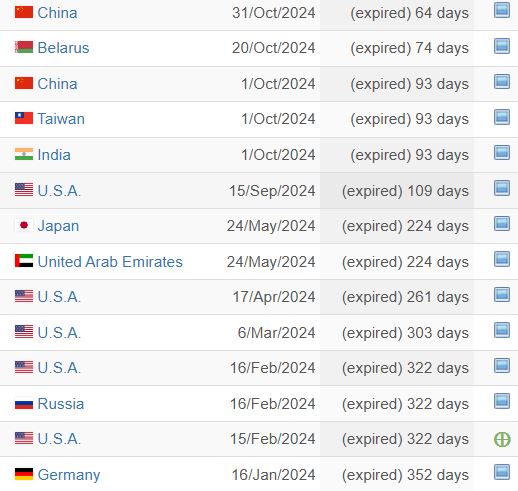This screenshot has width=518, height=491.
Task: Open the Belarus country link
Action: pos(63,48)
